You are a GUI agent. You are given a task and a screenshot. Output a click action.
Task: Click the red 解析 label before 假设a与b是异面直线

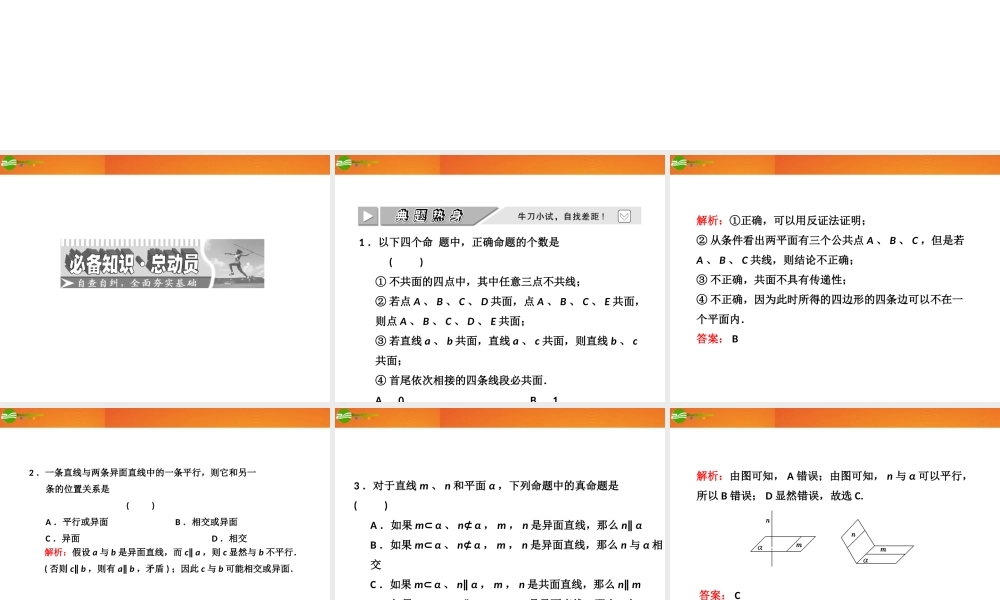pyautogui.click(x=57, y=552)
